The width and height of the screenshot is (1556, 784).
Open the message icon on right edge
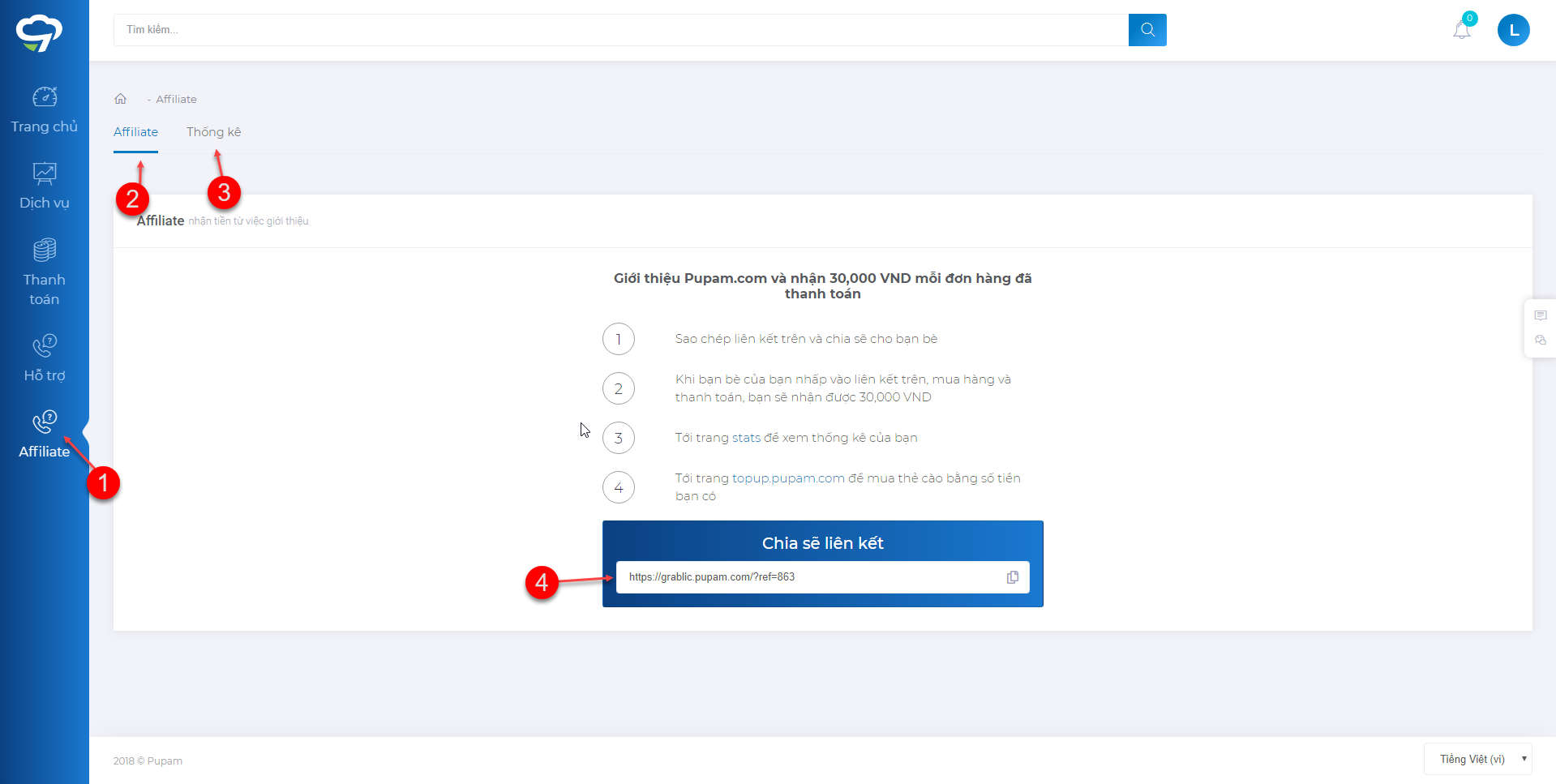click(1541, 315)
